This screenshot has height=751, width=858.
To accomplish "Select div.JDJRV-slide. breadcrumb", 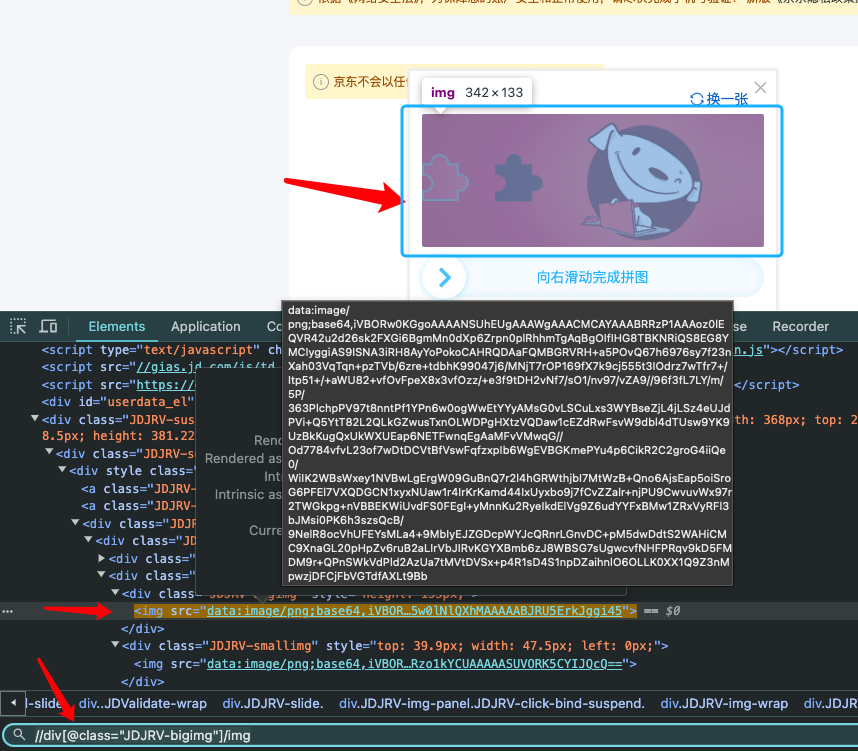I will 273,703.
